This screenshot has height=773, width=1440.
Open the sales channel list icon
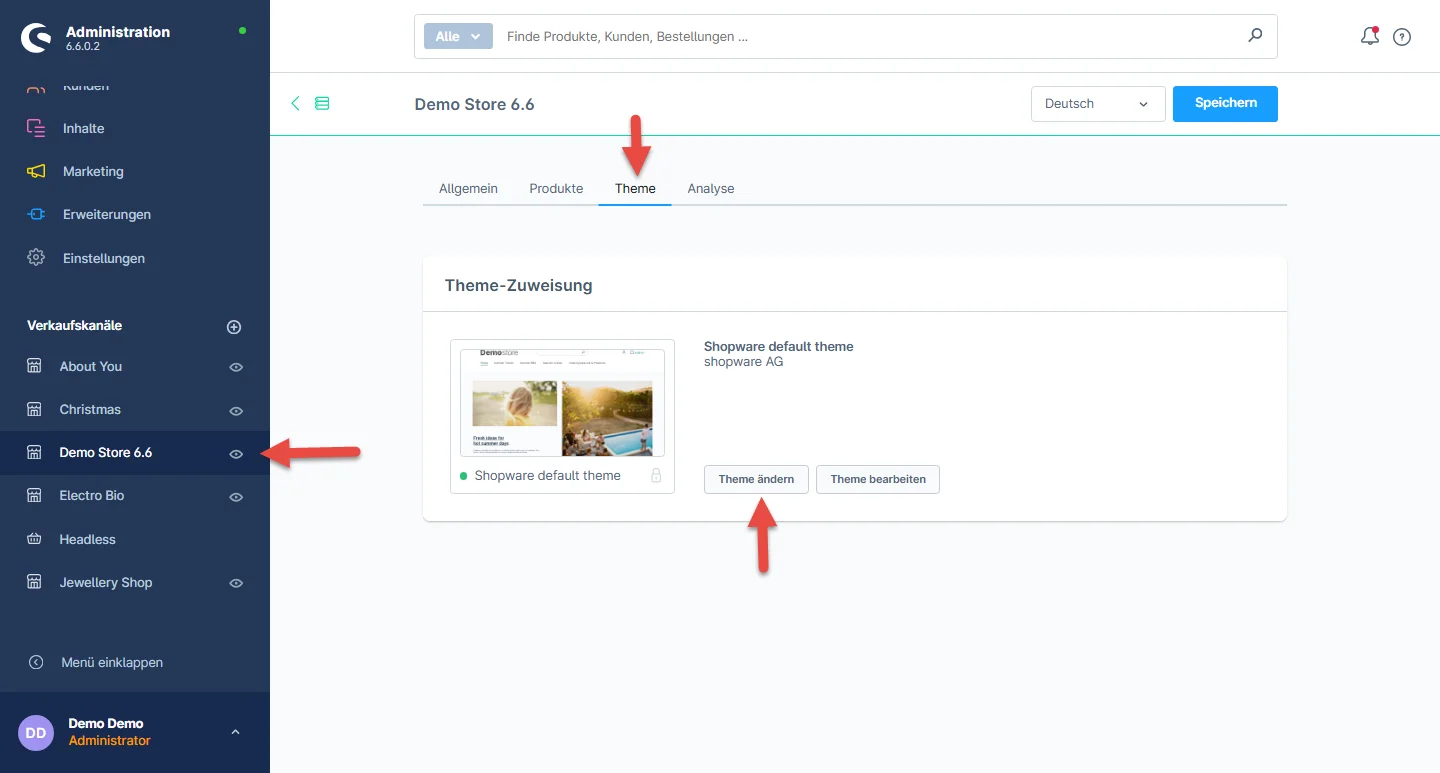point(322,103)
